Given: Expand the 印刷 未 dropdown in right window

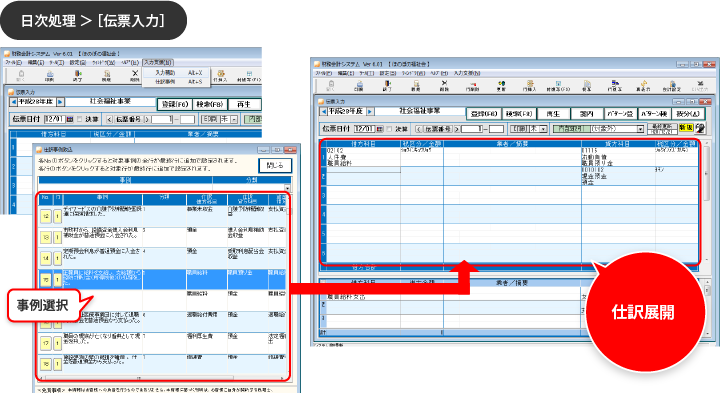Looking at the screenshot, I should [543, 129].
